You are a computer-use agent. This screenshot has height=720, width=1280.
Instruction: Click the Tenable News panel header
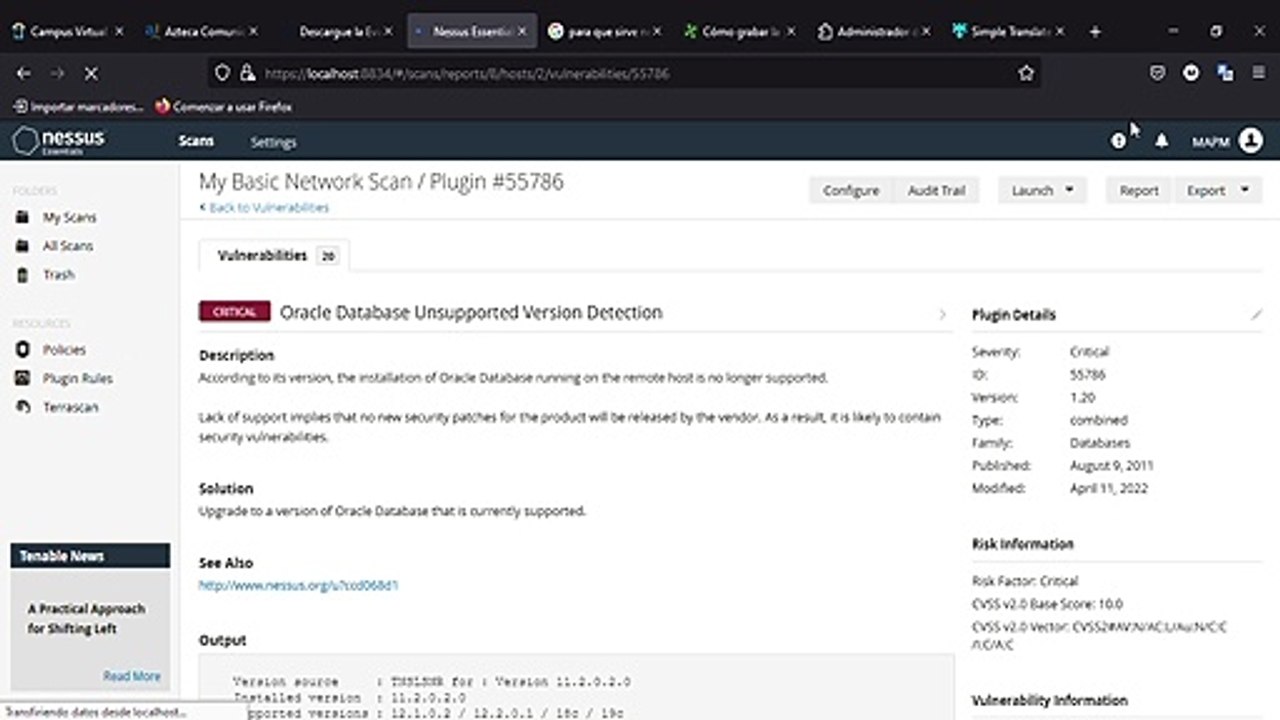90,556
